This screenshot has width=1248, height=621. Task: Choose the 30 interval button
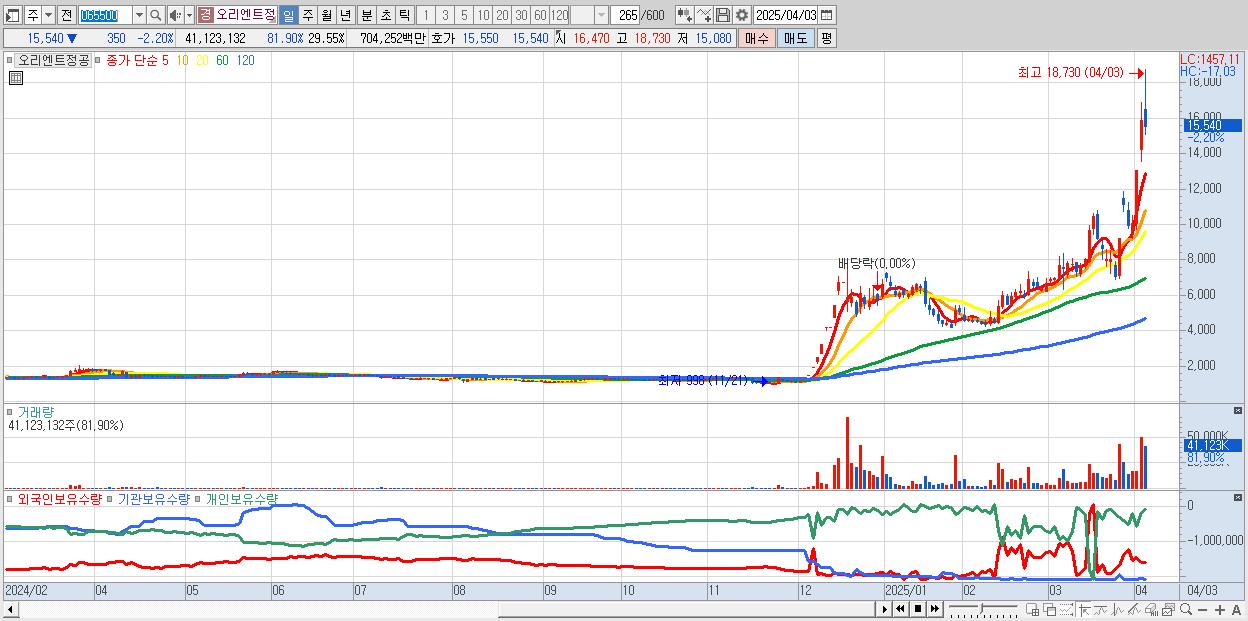[521, 15]
